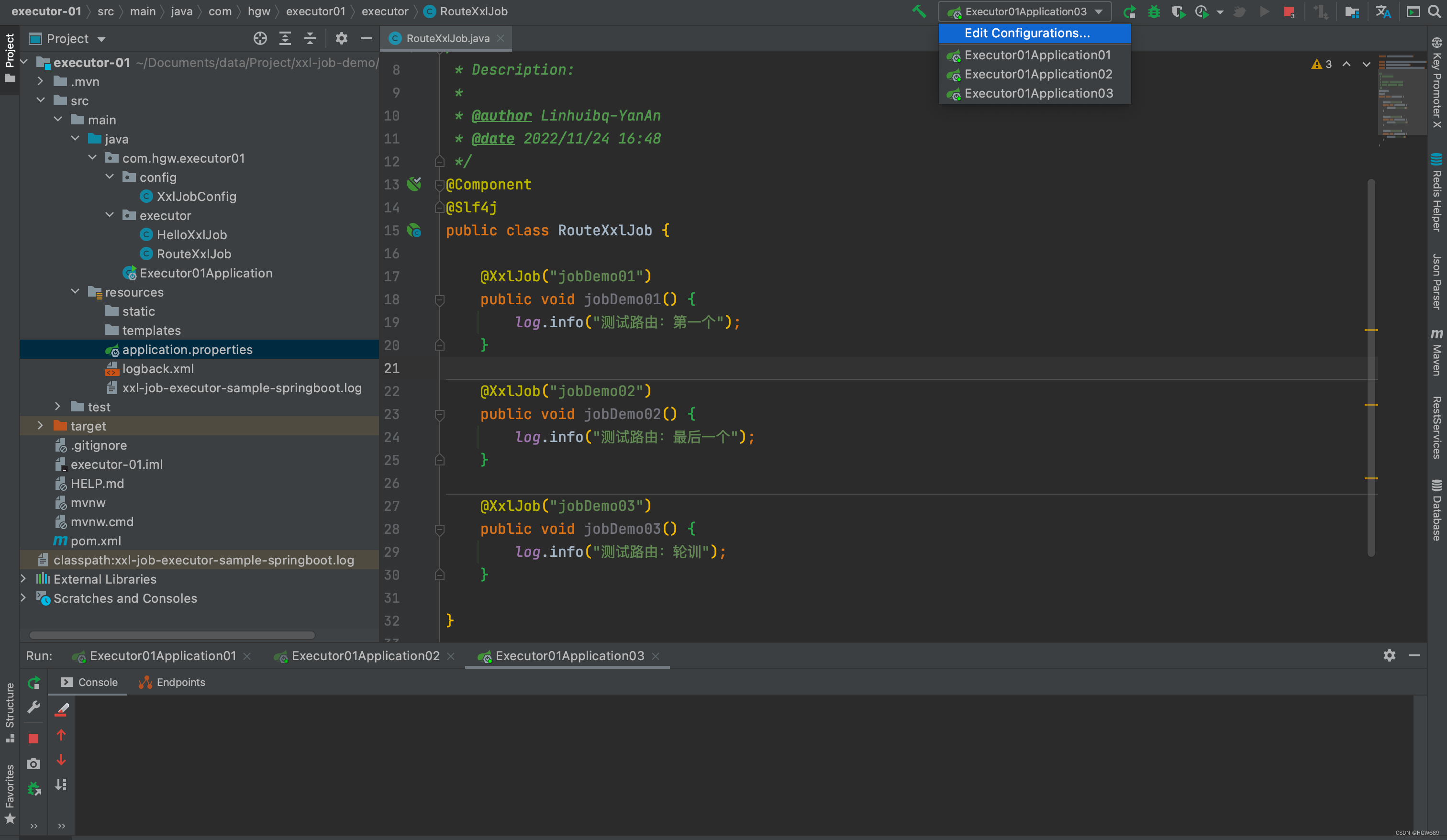Toggle soft-wrap/scroll to end icon in console
The height and width of the screenshot is (840, 1447).
click(x=61, y=785)
